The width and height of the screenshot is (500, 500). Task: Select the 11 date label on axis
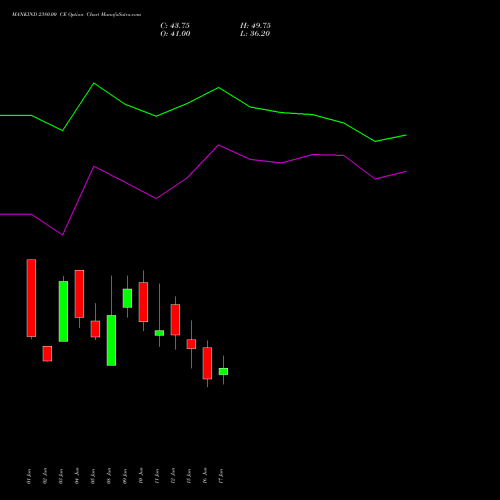point(157,476)
